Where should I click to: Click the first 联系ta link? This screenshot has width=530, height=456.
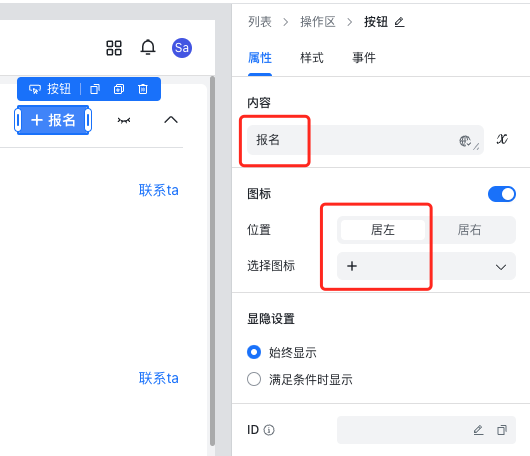click(159, 190)
